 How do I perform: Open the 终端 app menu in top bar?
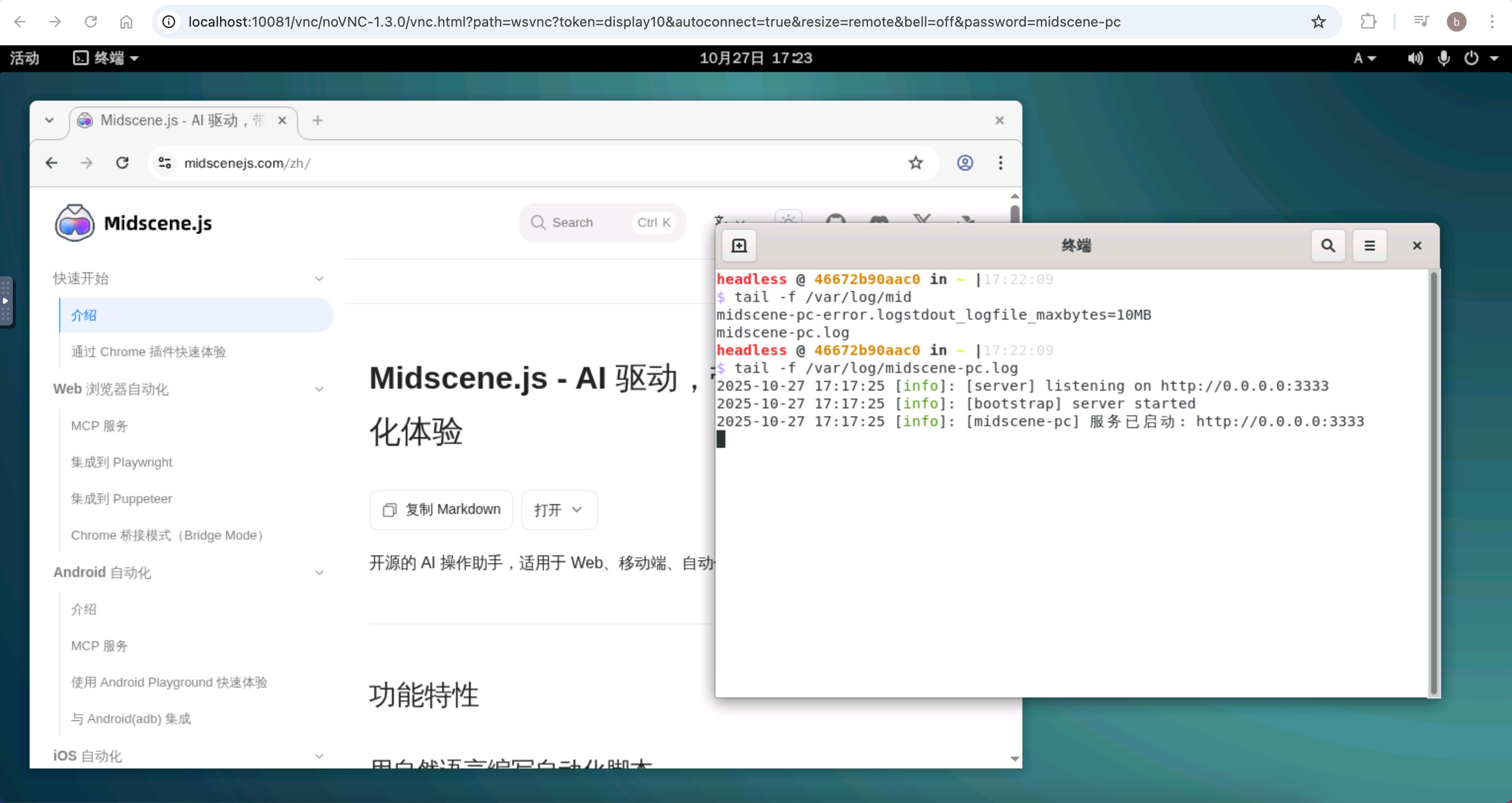(106, 58)
